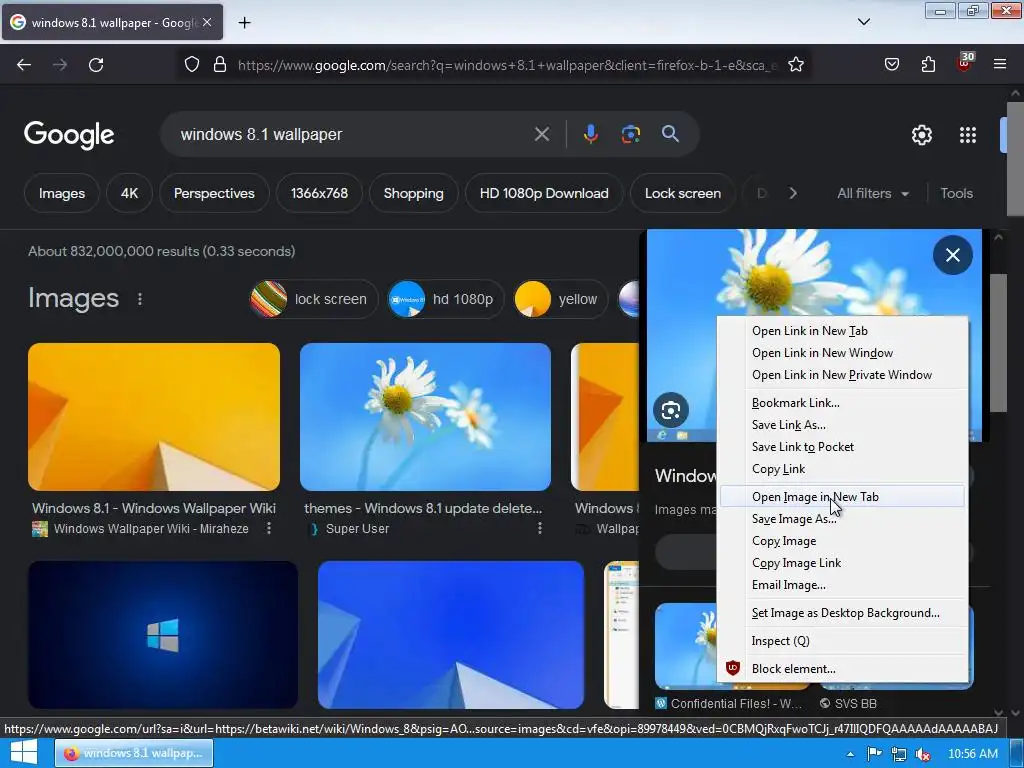Open a new browser tab
This screenshot has height=768, width=1024.
244,23
